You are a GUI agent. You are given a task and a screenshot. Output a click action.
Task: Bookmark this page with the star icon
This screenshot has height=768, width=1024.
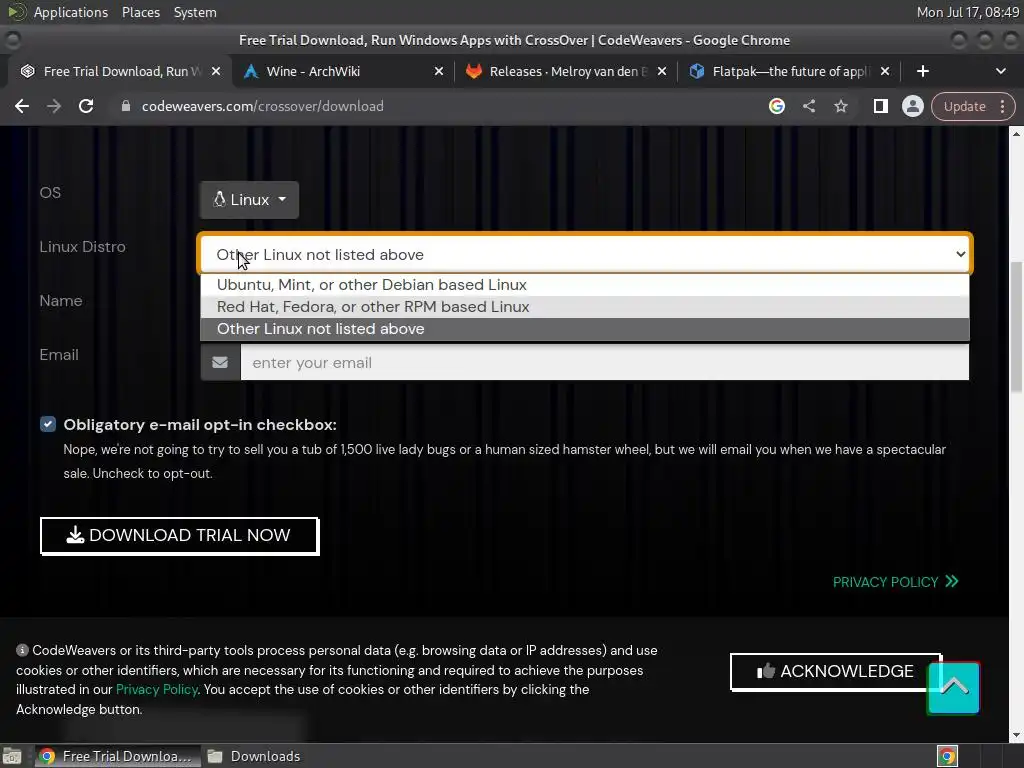click(840, 106)
